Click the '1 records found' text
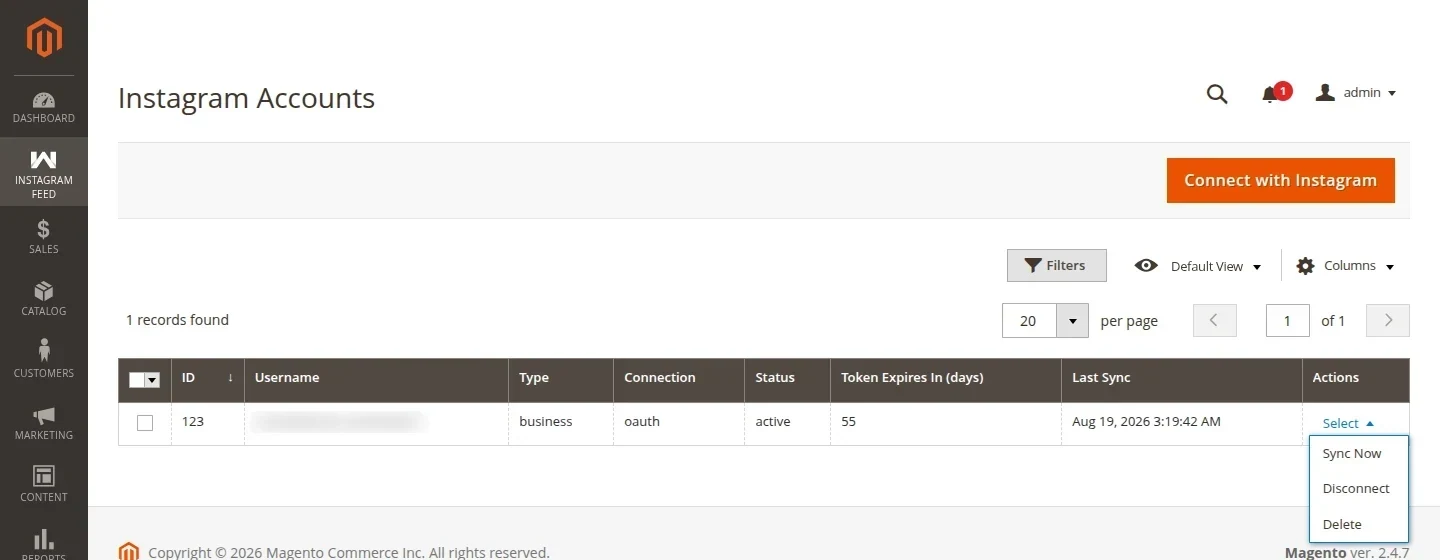 coord(177,320)
